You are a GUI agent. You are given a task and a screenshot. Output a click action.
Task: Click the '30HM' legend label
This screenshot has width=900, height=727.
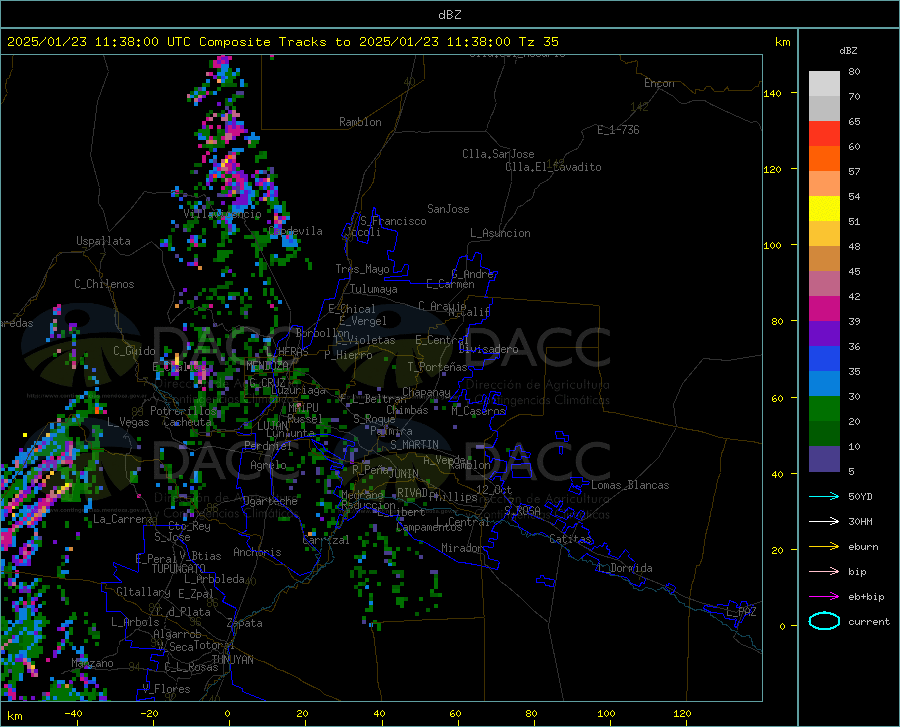pos(860,522)
